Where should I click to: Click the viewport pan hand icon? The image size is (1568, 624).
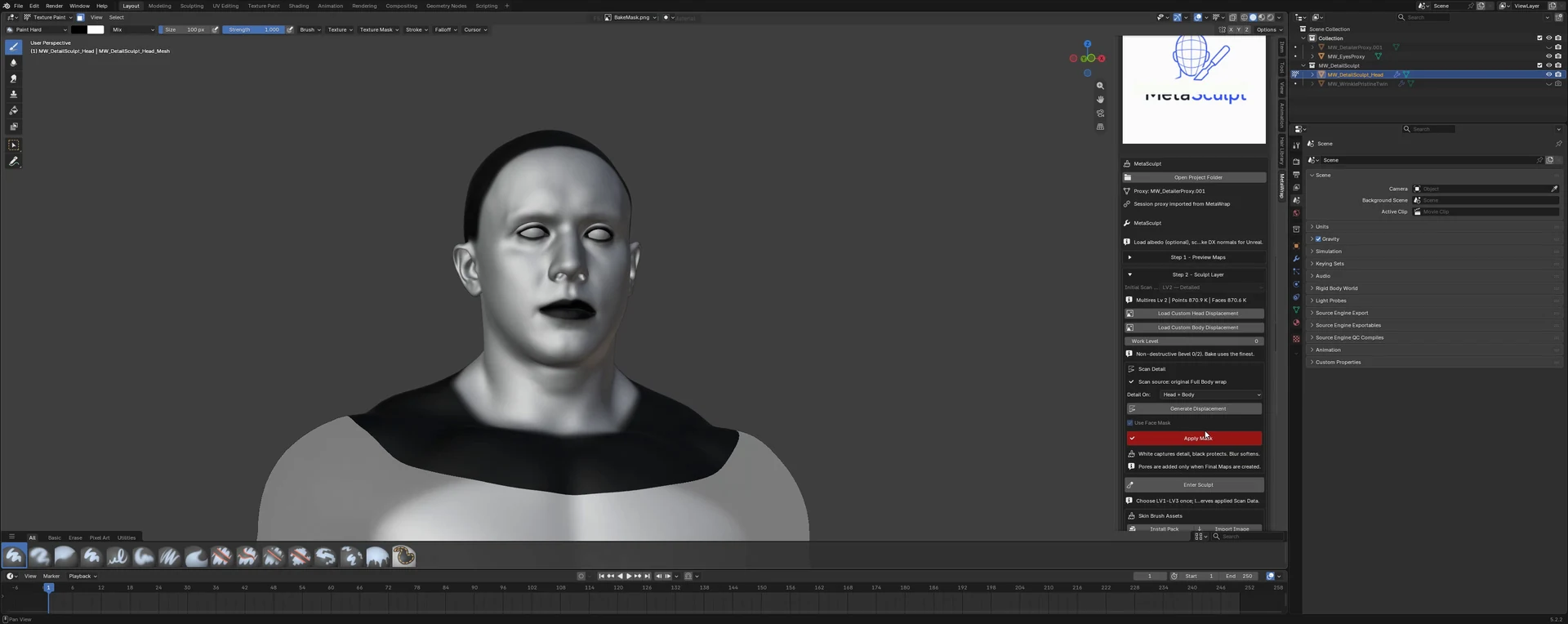pyautogui.click(x=1100, y=100)
